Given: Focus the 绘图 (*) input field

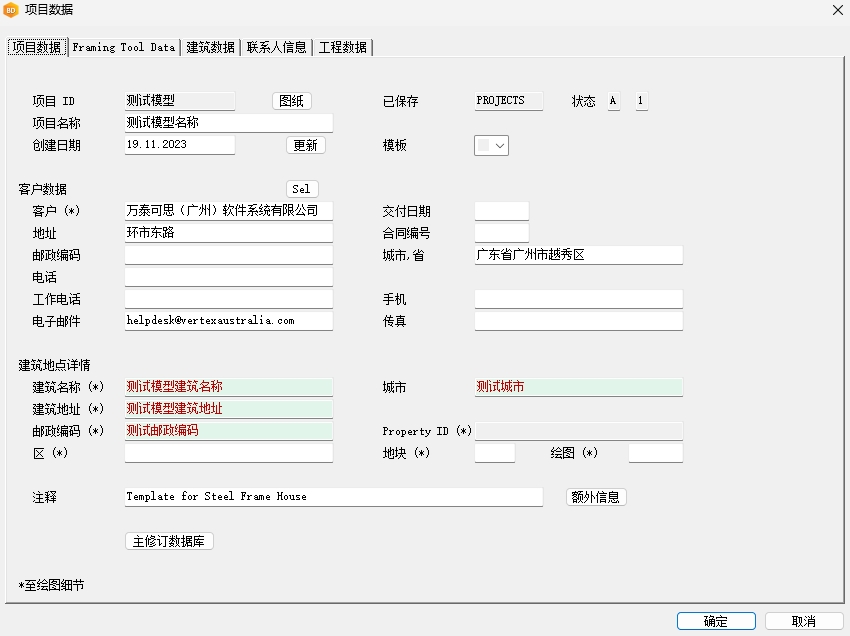Looking at the screenshot, I should tap(655, 453).
